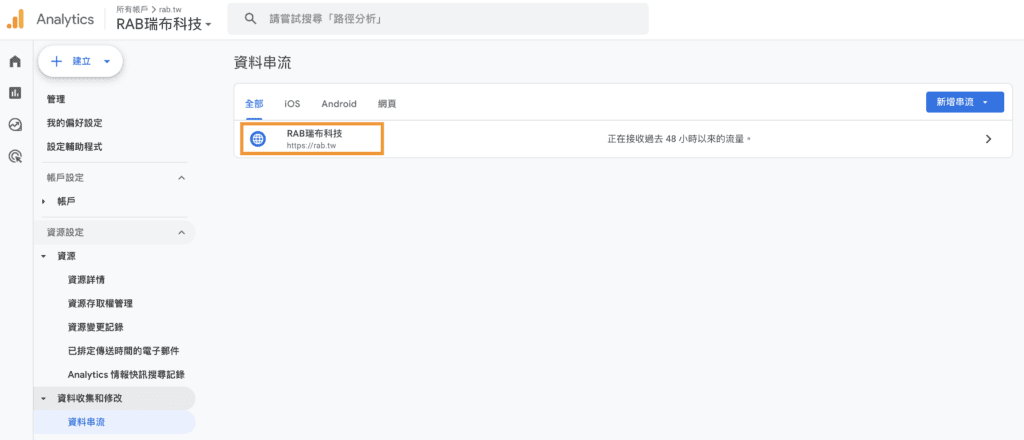Open 資源存取權管理 in sidebar

100,303
